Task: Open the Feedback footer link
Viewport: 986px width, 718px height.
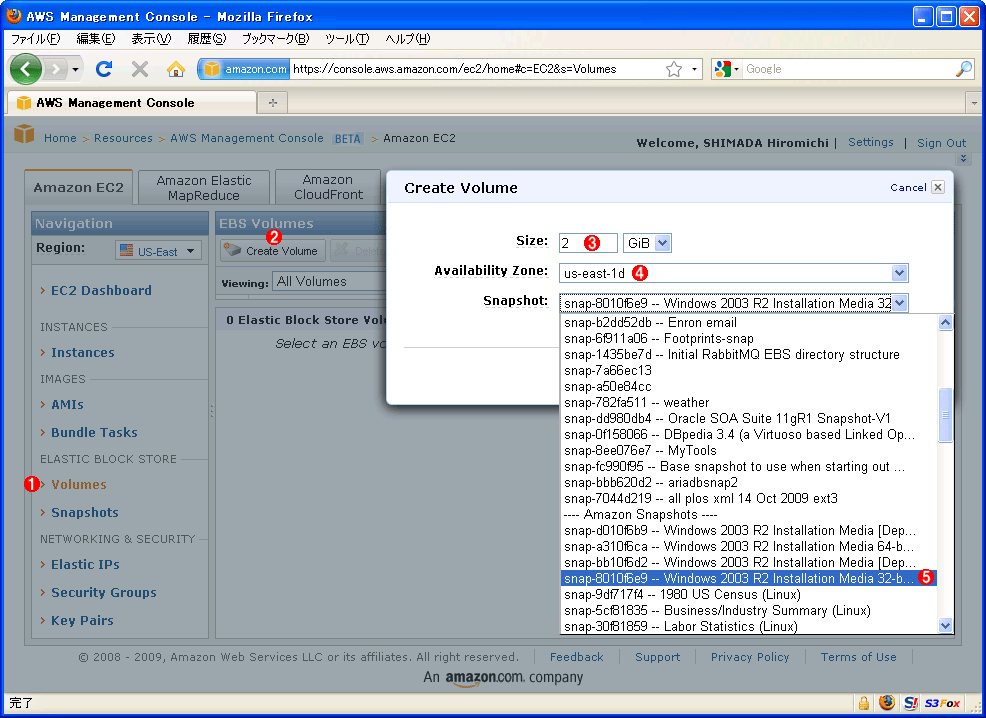Action: point(577,657)
